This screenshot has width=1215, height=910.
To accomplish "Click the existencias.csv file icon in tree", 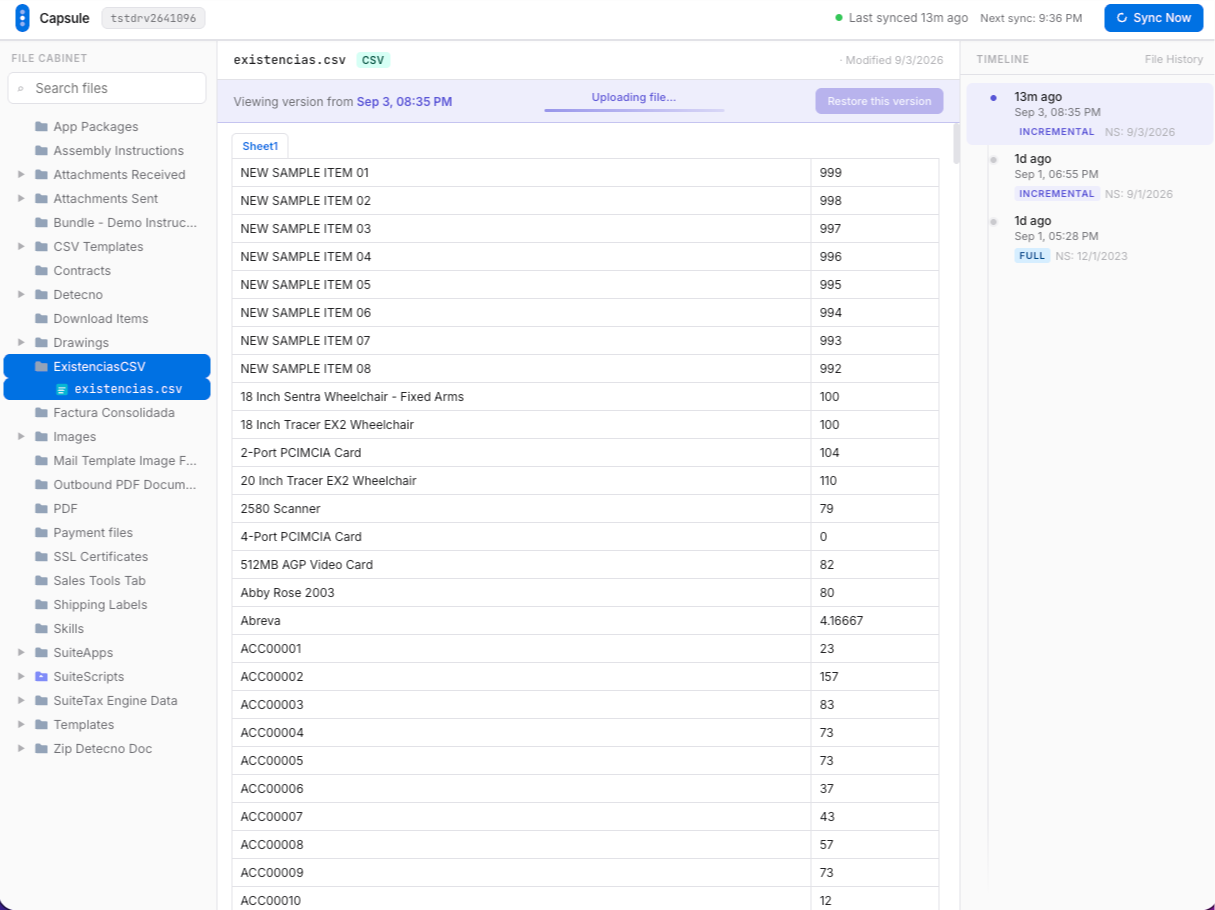I will (x=62, y=389).
